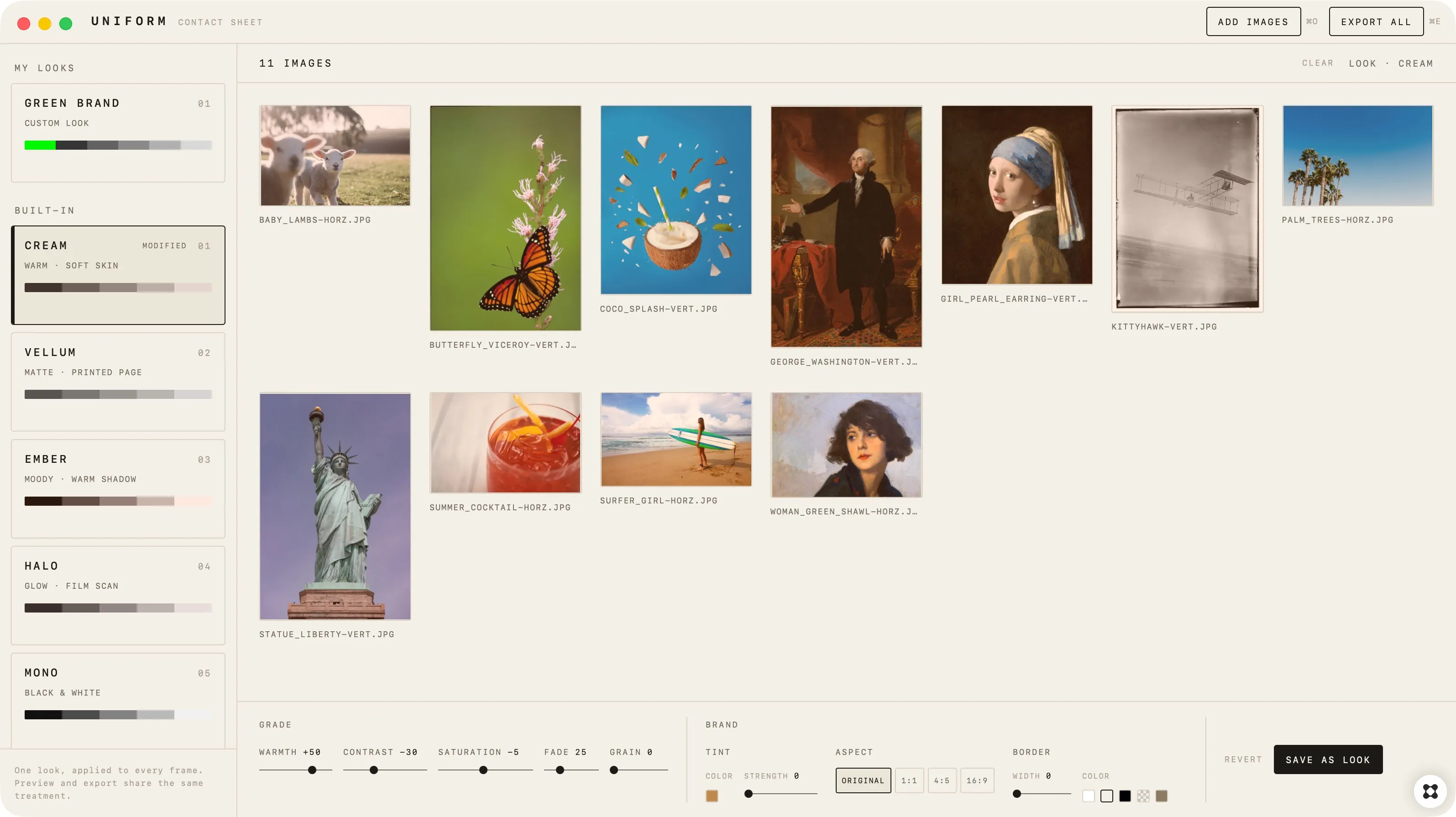Click the KITTYHAWK-VERT.JPG filename

click(1164, 327)
